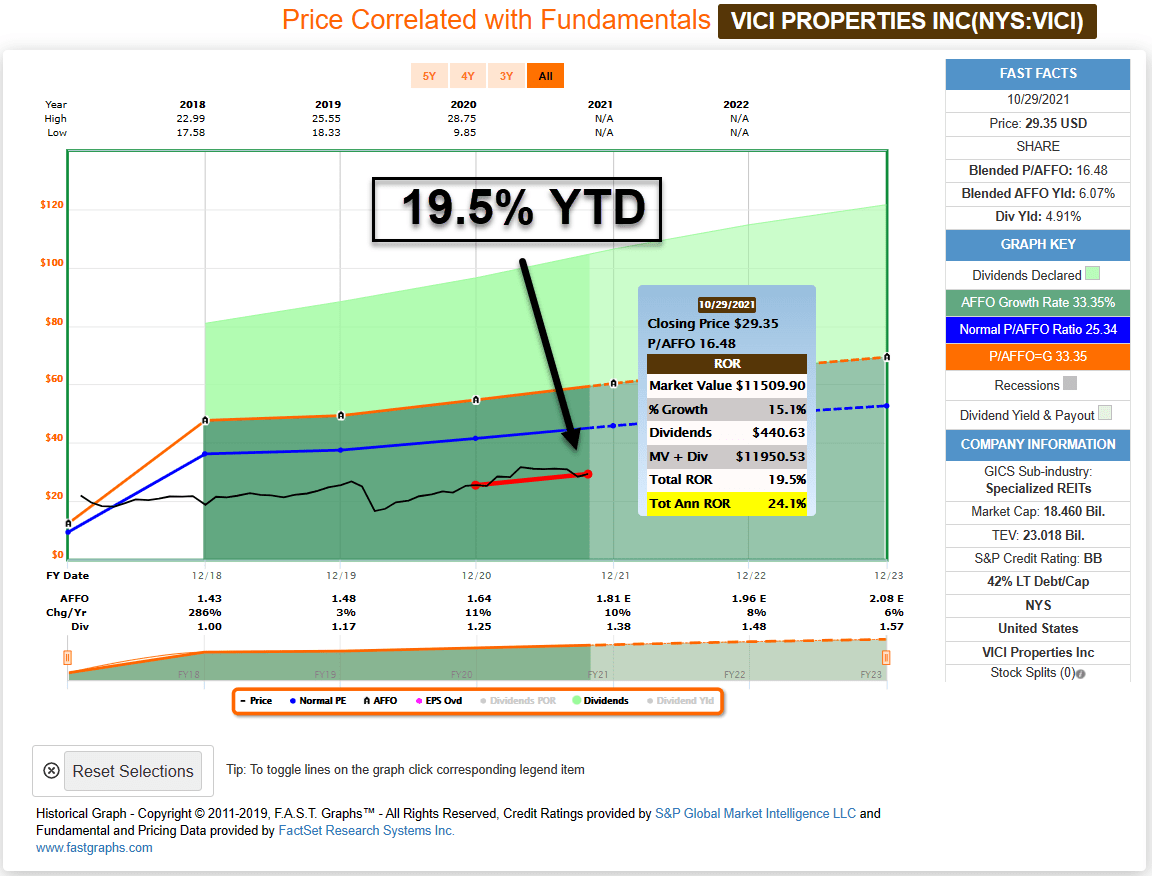Click the VICI PROPERTIES INC ticker label
The height and width of the screenshot is (876, 1152).
pyautogui.click(x=907, y=21)
